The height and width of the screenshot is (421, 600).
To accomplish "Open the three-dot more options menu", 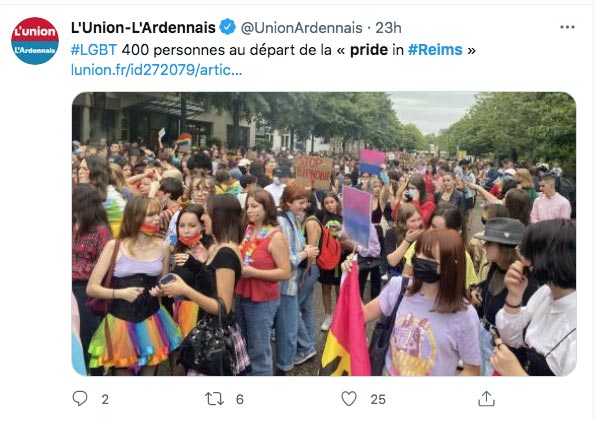I will (567, 27).
